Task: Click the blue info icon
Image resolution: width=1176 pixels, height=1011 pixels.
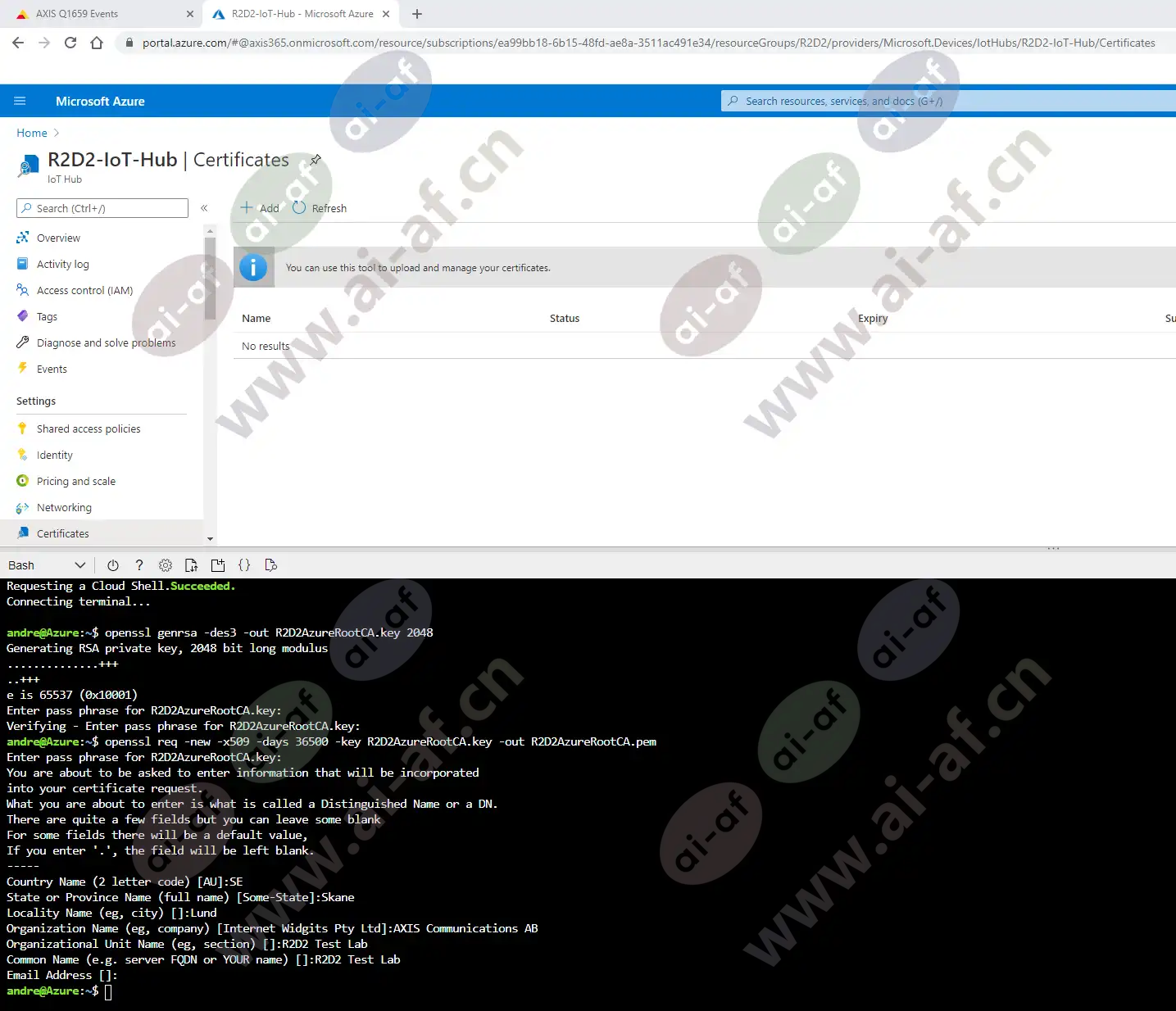Action: (253, 267)
